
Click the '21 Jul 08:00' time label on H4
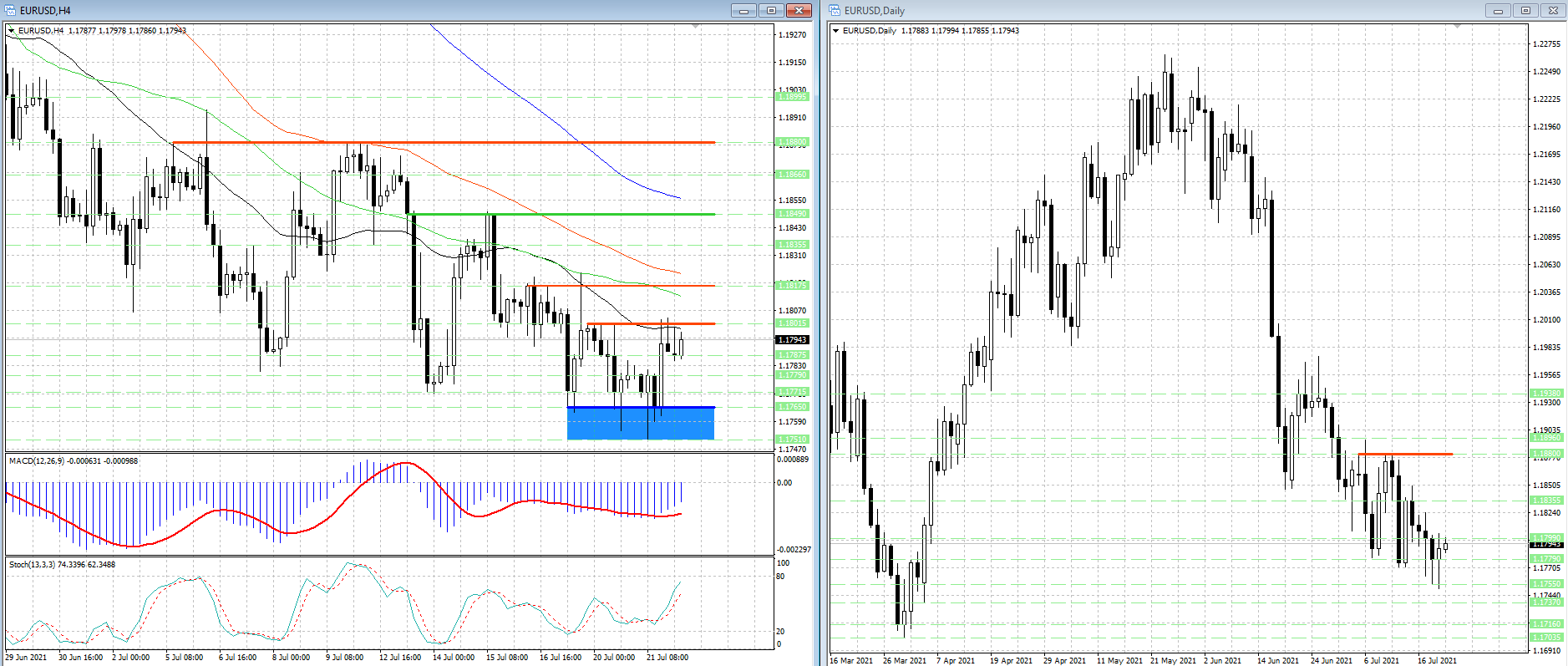(667, 658)
